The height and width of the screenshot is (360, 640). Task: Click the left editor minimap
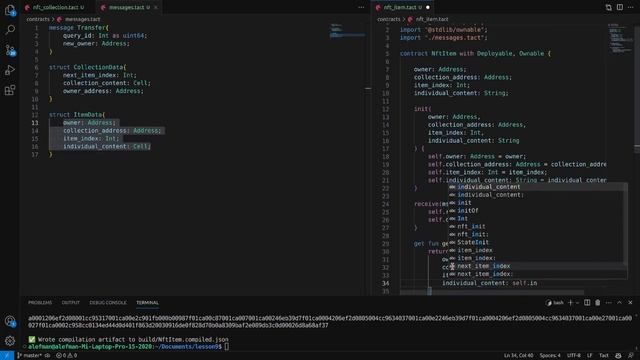click(x=347, y=31)
